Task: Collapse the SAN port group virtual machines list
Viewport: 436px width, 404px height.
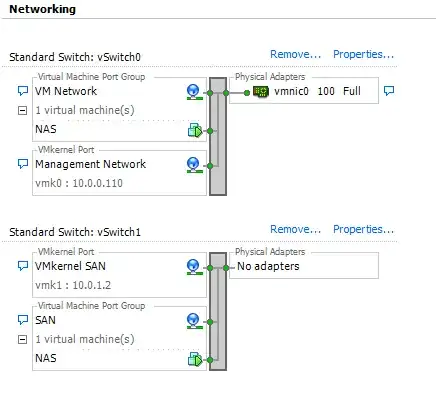Action: point(22,339)
